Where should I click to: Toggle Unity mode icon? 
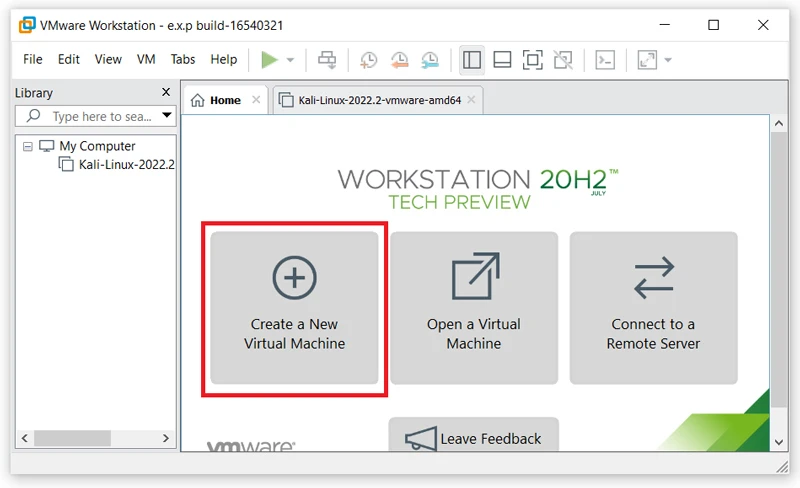tap(563, 60)
